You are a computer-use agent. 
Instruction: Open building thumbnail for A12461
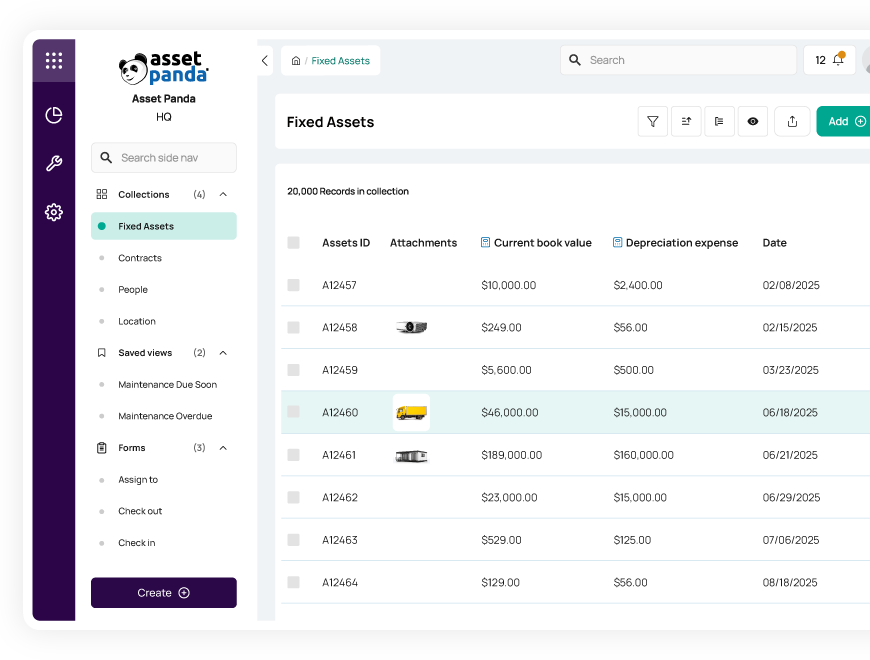(411, 456)
